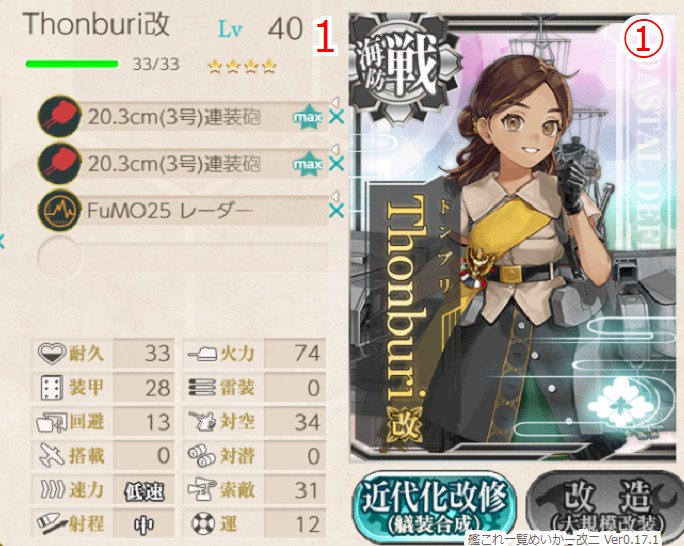
Task: Open 改造 remodel button
Action: click(x=606, y=508)
